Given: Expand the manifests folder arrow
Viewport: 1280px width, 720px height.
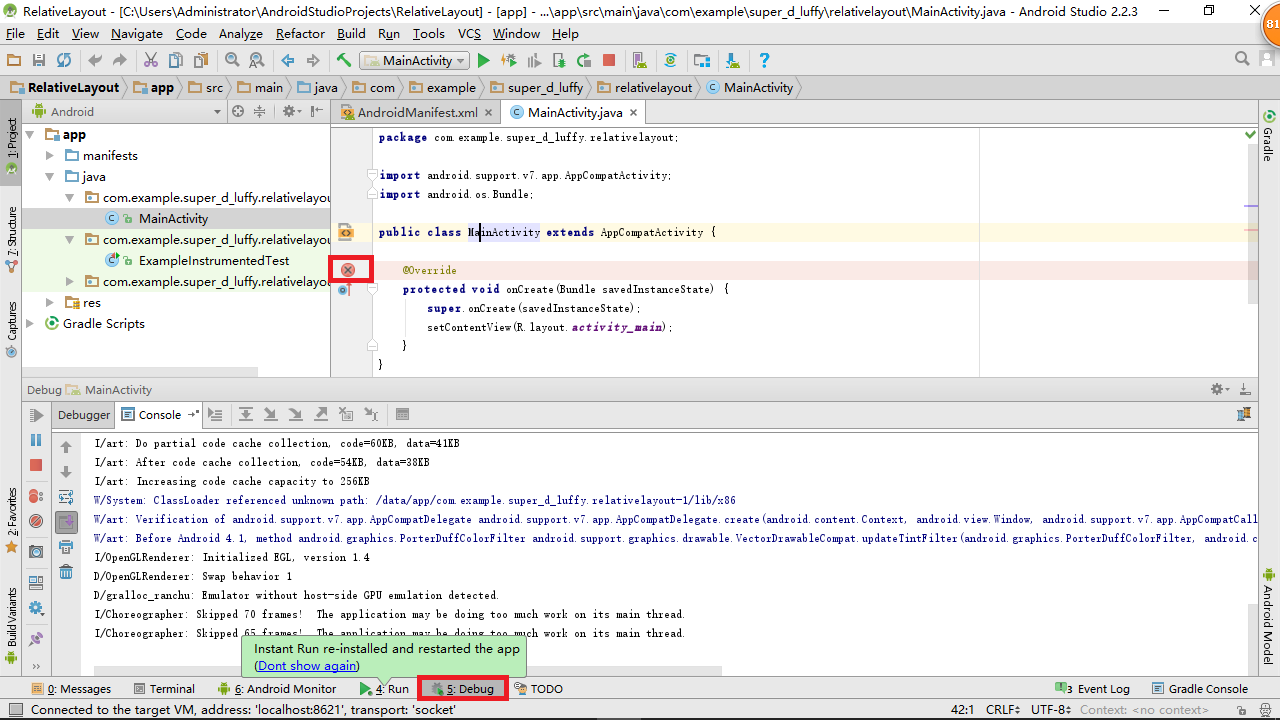Looking at the screenshot, I should [x=50, y=156].
